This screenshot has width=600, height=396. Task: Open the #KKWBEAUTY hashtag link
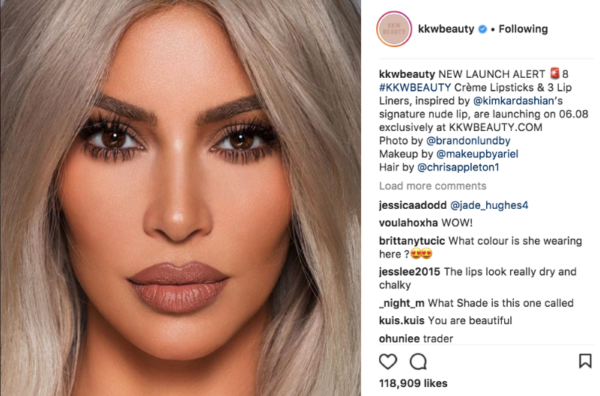(x=415, y=87)
